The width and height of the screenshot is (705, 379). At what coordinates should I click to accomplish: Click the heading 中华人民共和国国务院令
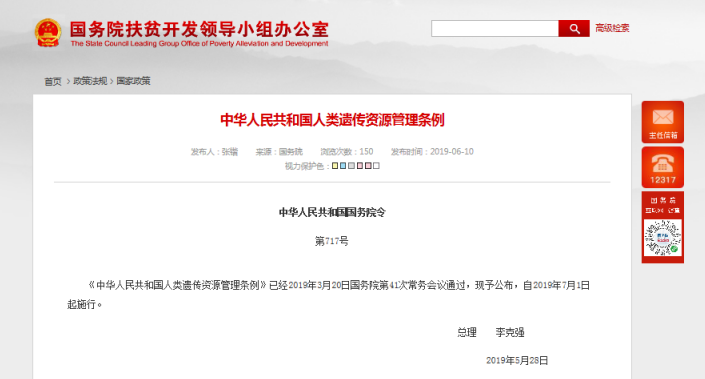tap(332, 212)
